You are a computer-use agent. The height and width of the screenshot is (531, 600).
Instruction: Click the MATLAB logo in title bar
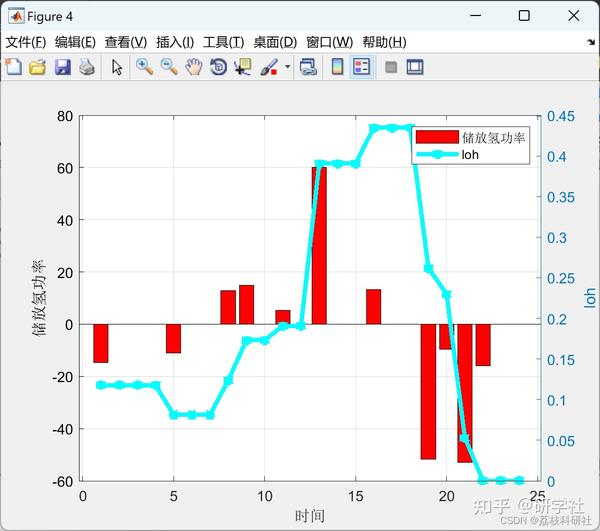(x=16, y=16)
